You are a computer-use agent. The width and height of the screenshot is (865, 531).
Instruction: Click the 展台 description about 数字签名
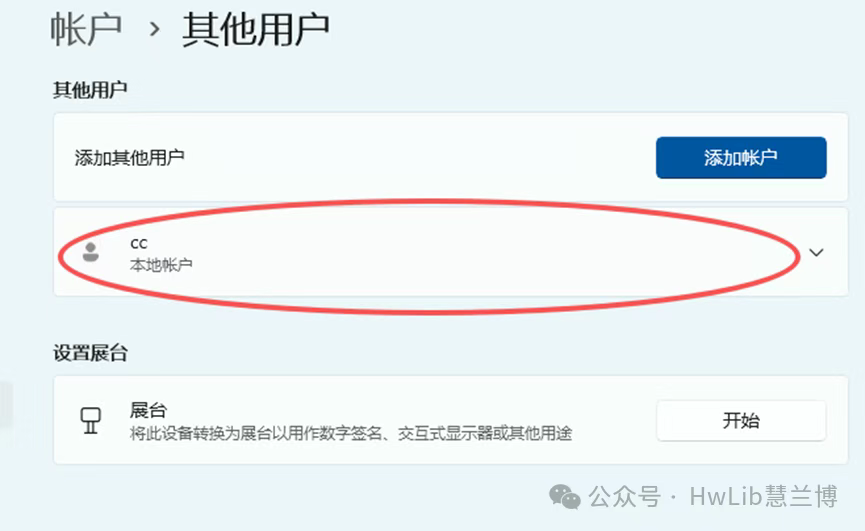tap(351, 433)
